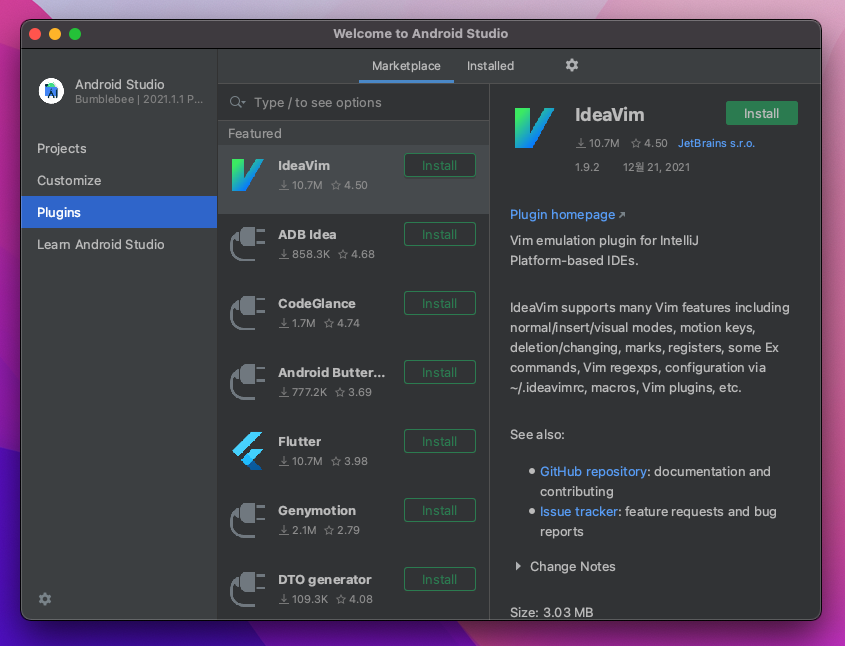Click the Genymotion plug icon
The image size is (845, 646).
[247, 519]
